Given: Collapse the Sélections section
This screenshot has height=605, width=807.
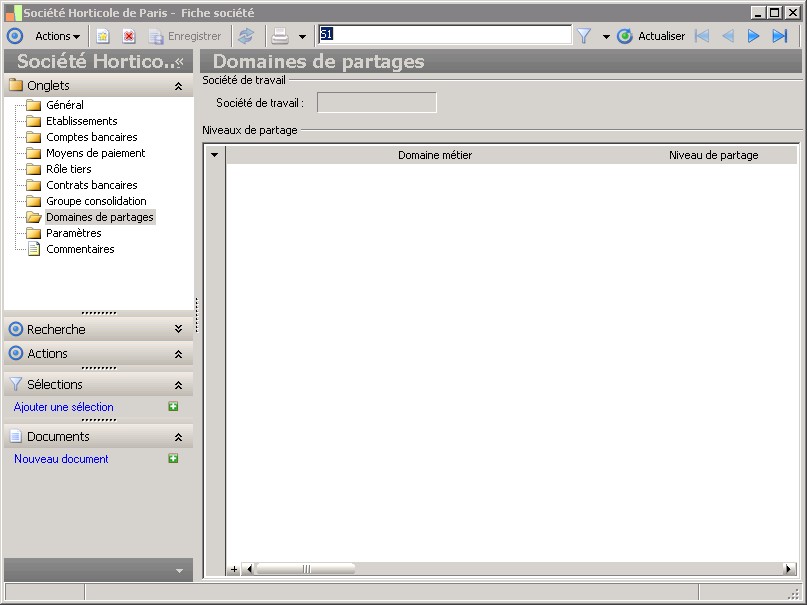Looking at the screenshot, I should (178, 385).
